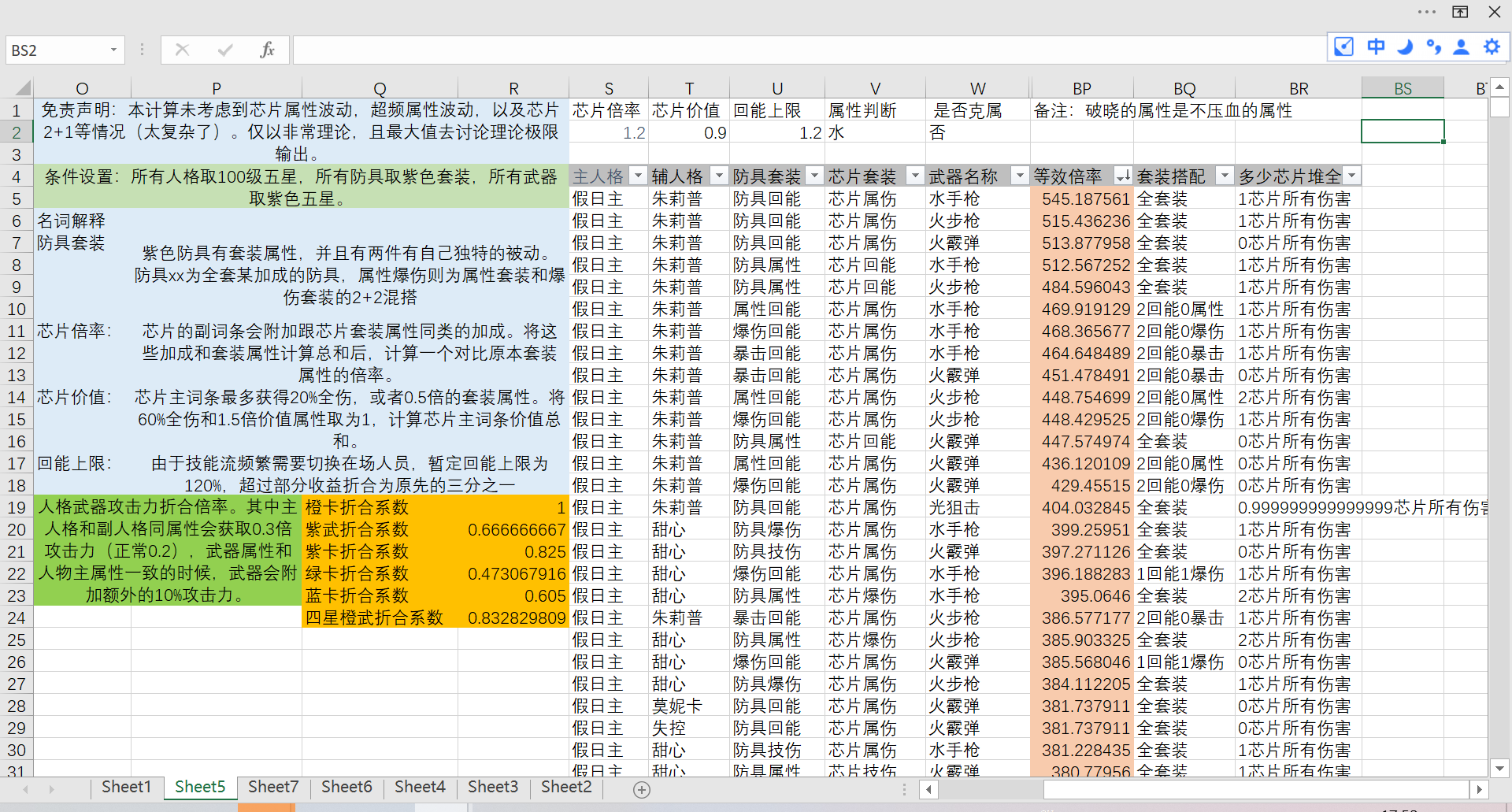Open IME settings gear icon
This screenshot has height=812, width=1512.
click(1492, 46)
